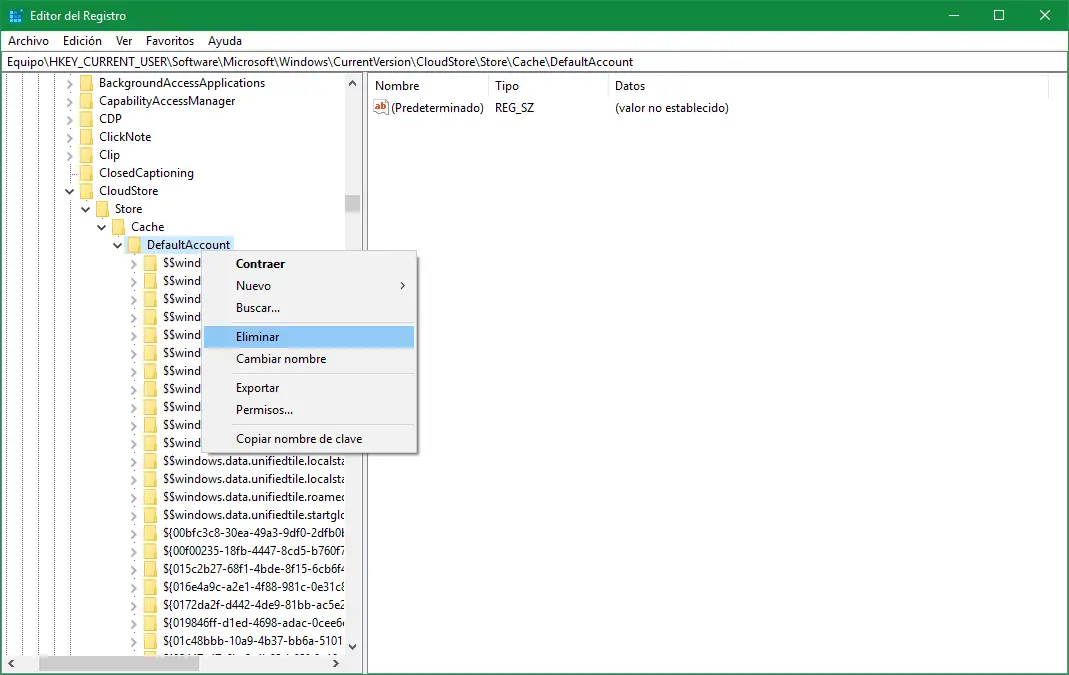Viewport: 1069px width, 675px height.
Task: Click Permisos... in the context menu
Action: 264,410
